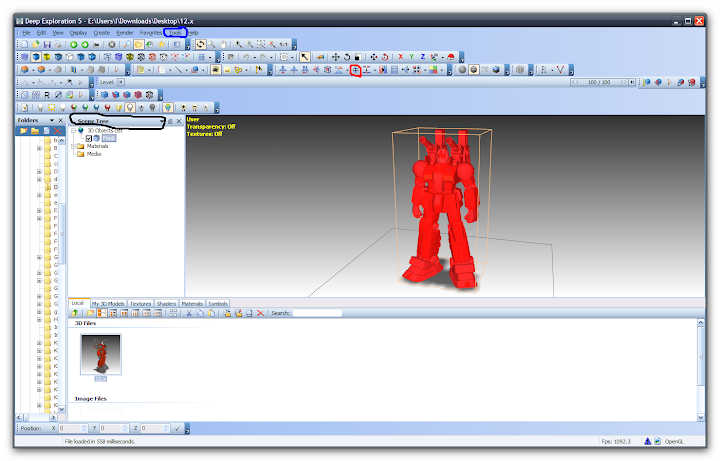Open the Folders panel dropdown arrow
This screenshot has height=461, width=720.
point(52,120)
